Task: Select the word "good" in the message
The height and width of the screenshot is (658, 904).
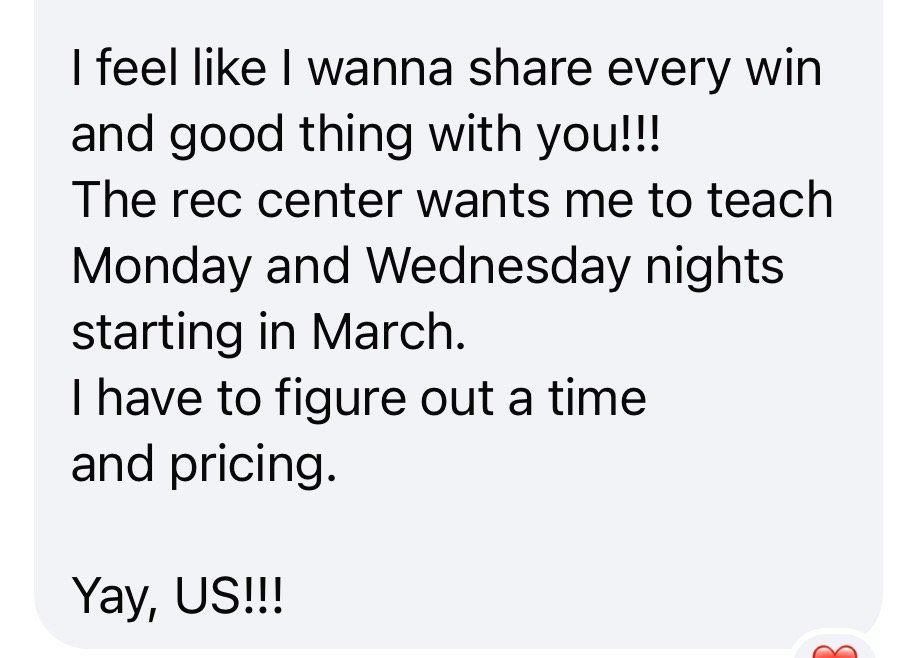Action: [227, 136]
